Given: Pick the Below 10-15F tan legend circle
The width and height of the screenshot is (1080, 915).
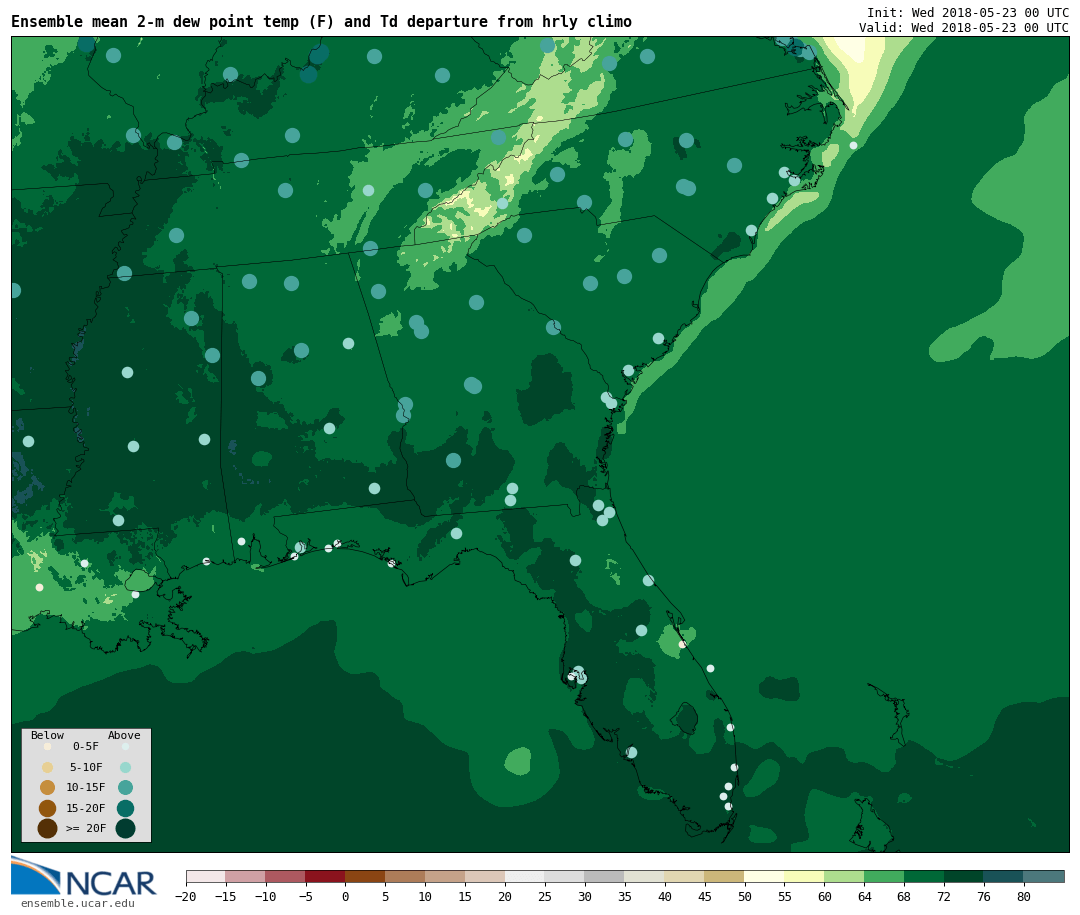Looking at the screenshot, I should pos(47,787).
